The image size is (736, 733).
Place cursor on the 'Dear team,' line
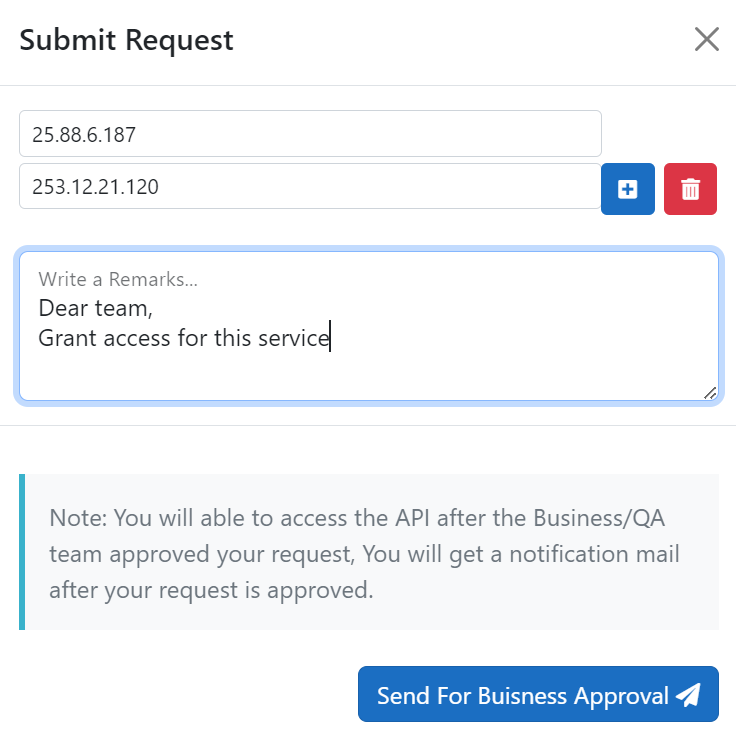pyautogui.click(x=96, y=308)
